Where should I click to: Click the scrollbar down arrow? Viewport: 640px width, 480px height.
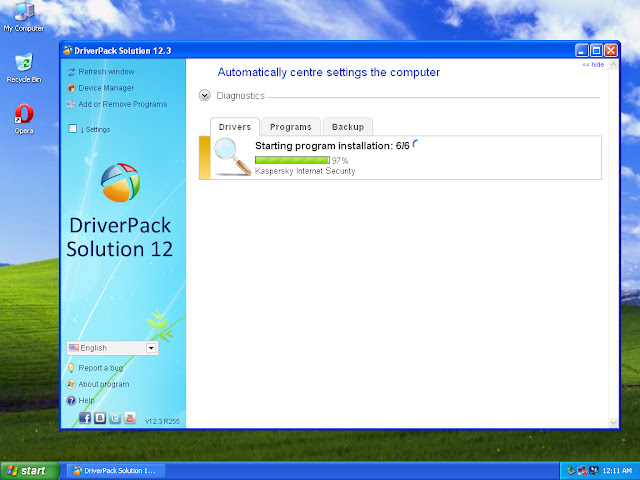(x=613, y=422)
